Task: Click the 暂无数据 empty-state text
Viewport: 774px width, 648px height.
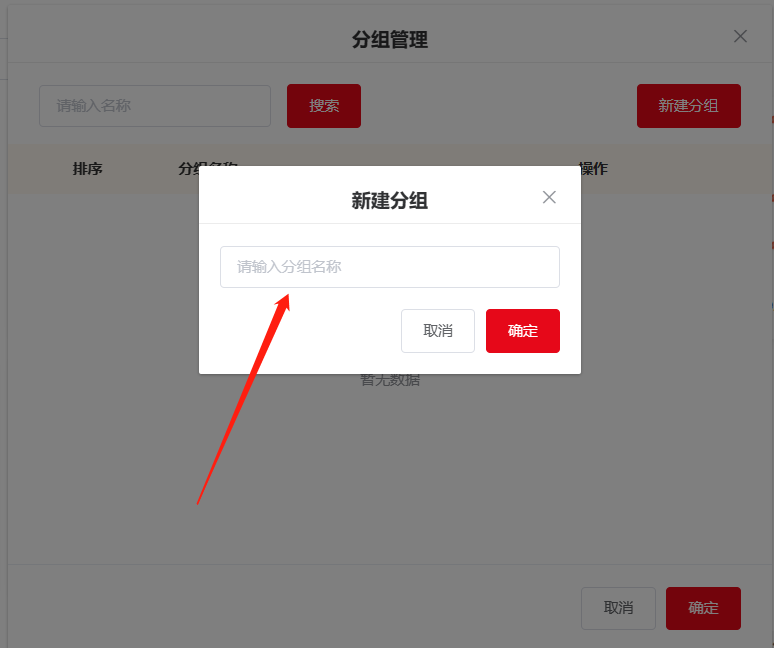Action: tap(390, 380)
